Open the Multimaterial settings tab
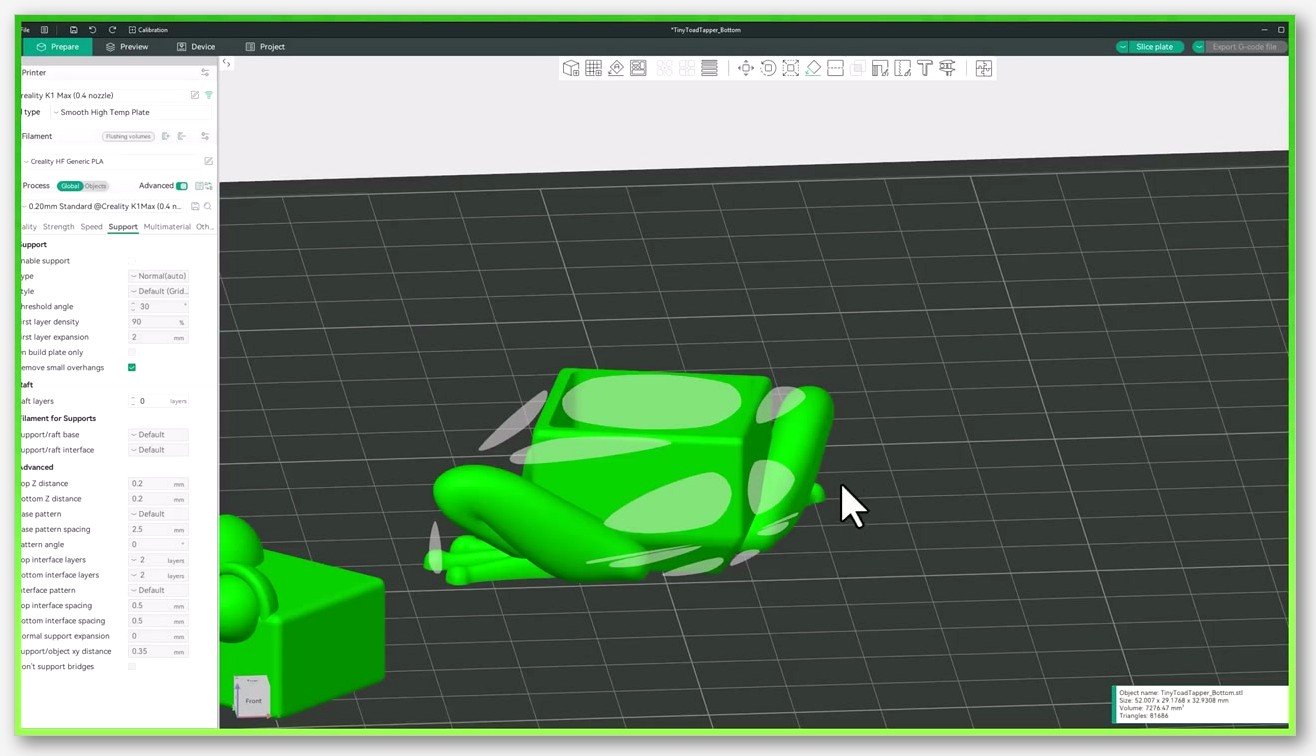This screenshot has height=756, width=1316. (167, 227)
